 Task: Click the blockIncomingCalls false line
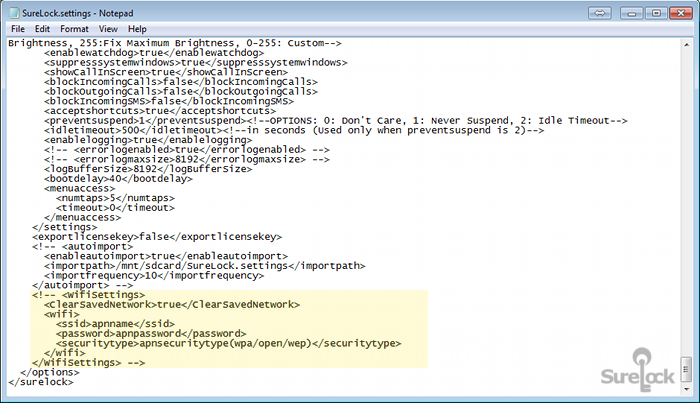181,82
